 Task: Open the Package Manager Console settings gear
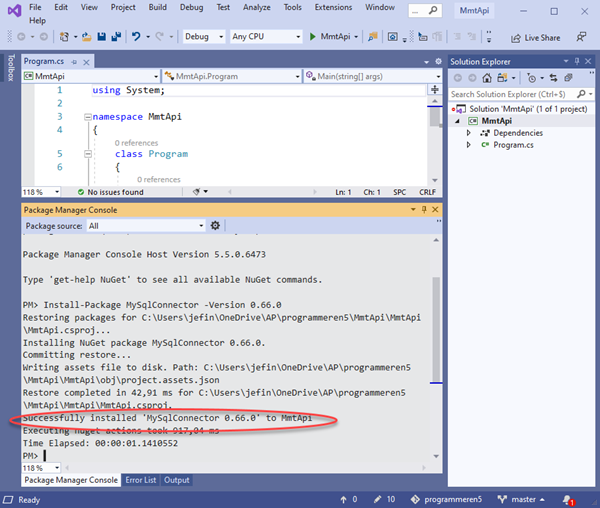[x=215, y=226]
